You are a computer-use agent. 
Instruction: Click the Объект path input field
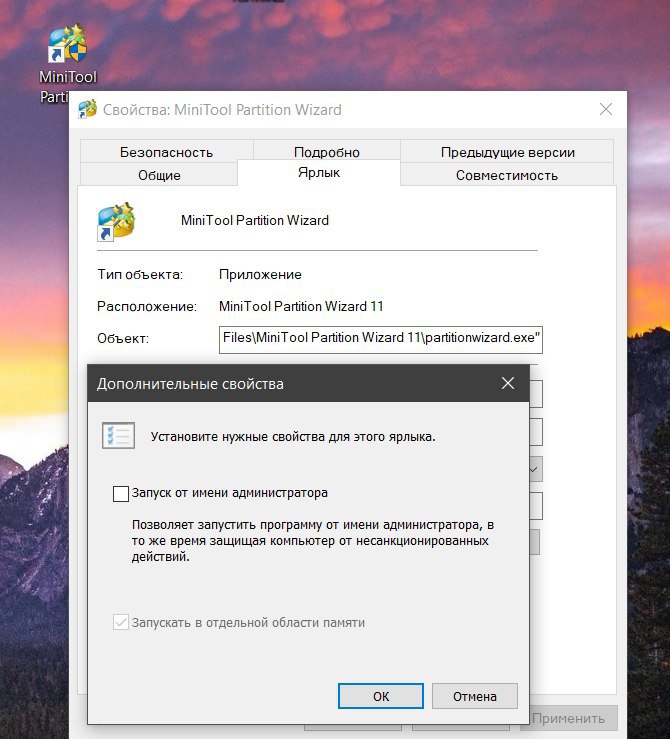tap(381, 339)
